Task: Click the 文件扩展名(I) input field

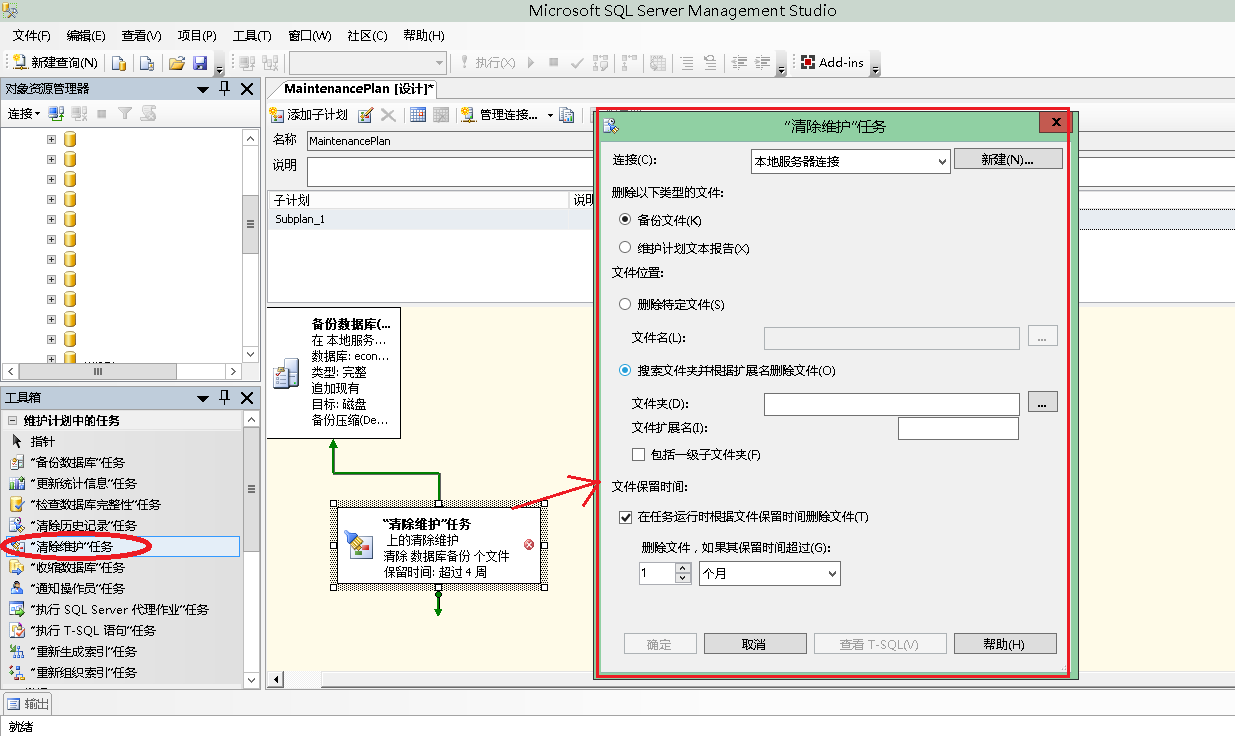Action: tap(958, 429)
